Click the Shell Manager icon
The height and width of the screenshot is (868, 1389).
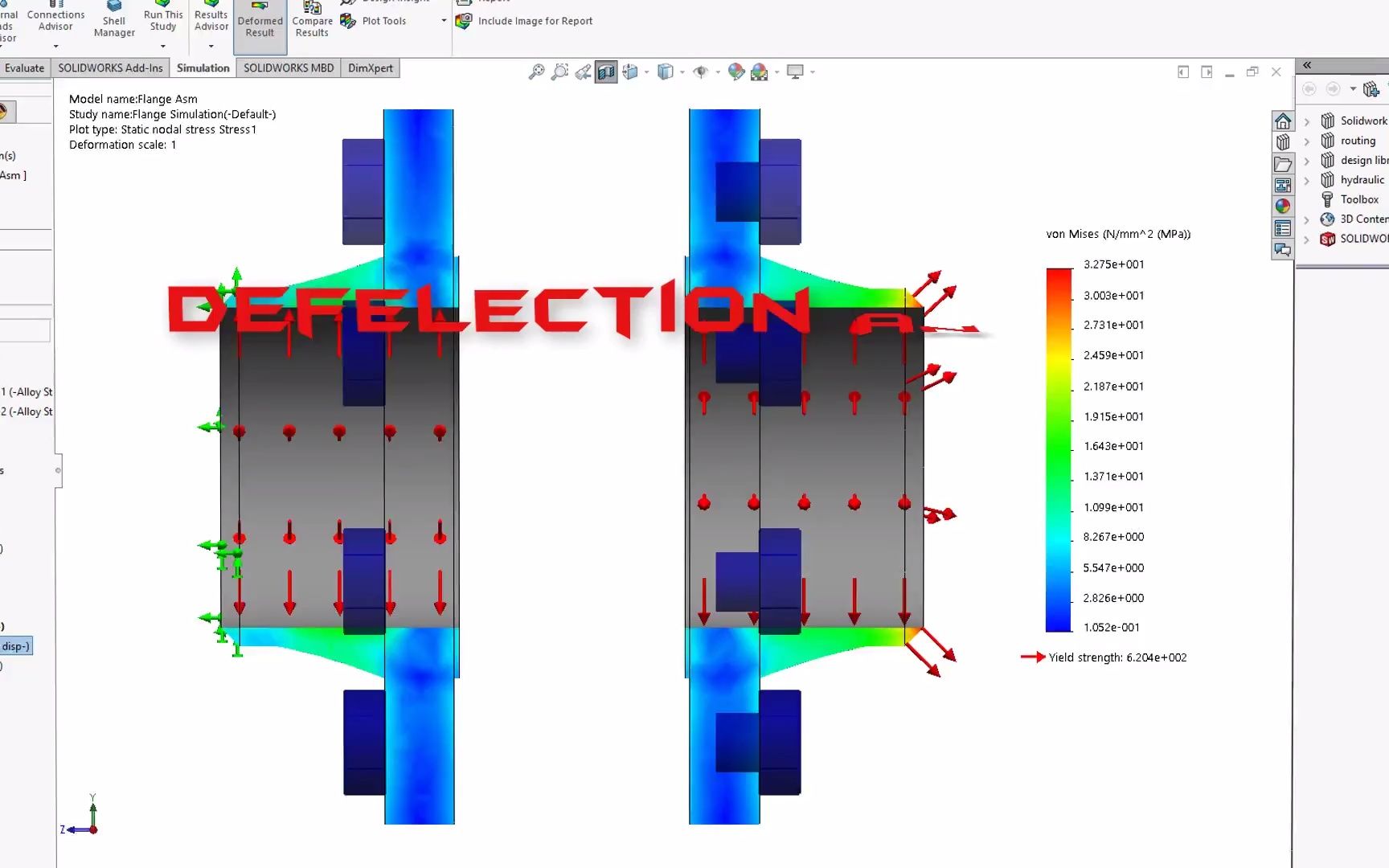click(113, 18)
